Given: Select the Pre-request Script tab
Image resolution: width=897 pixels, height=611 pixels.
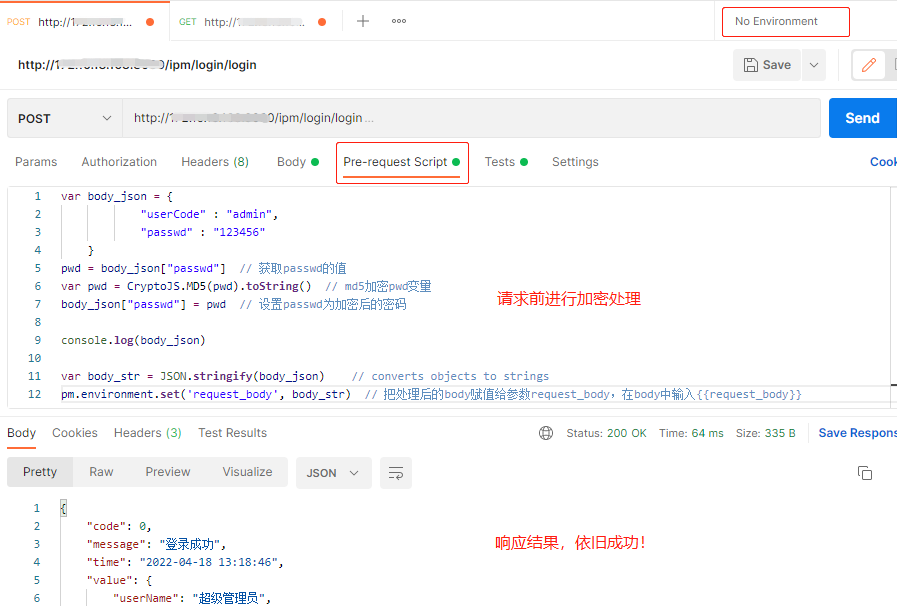Looking at the screenshot, I should 402,162.
